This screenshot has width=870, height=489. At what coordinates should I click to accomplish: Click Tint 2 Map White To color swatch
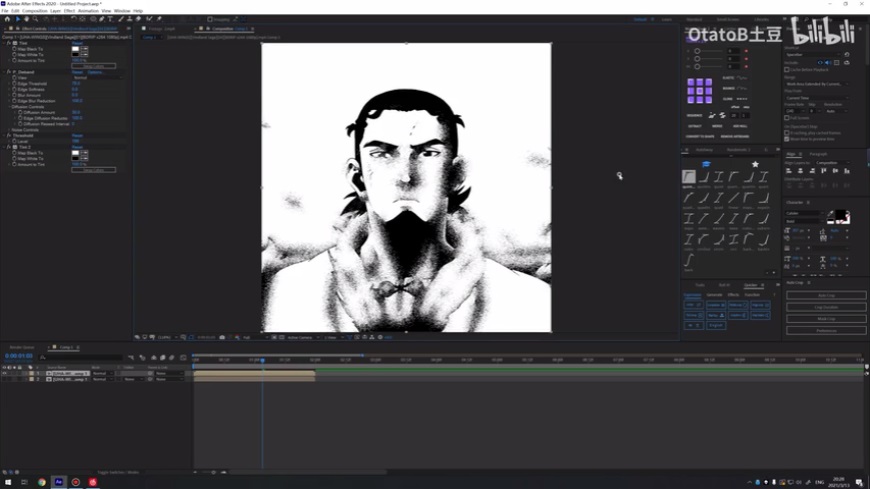[75, 159]
